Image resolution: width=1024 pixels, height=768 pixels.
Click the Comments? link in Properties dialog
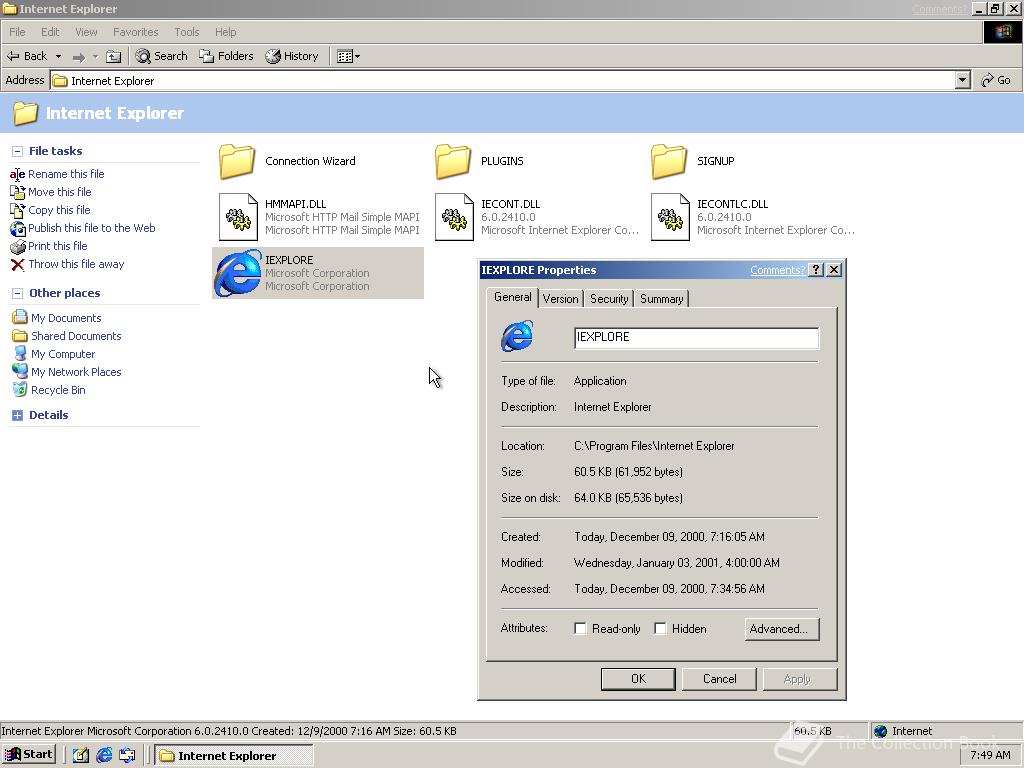pyautogui.click(x=777, y=270)
